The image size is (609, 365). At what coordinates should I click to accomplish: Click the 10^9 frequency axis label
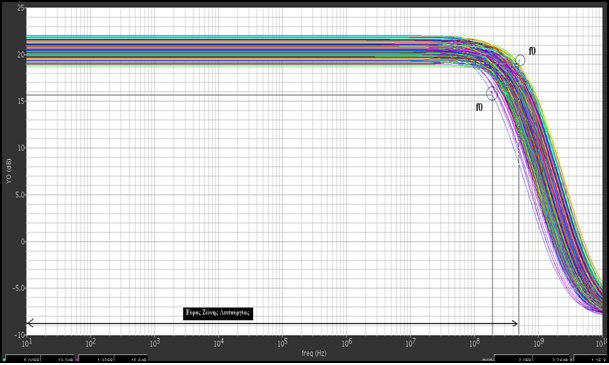coord(538,343)
